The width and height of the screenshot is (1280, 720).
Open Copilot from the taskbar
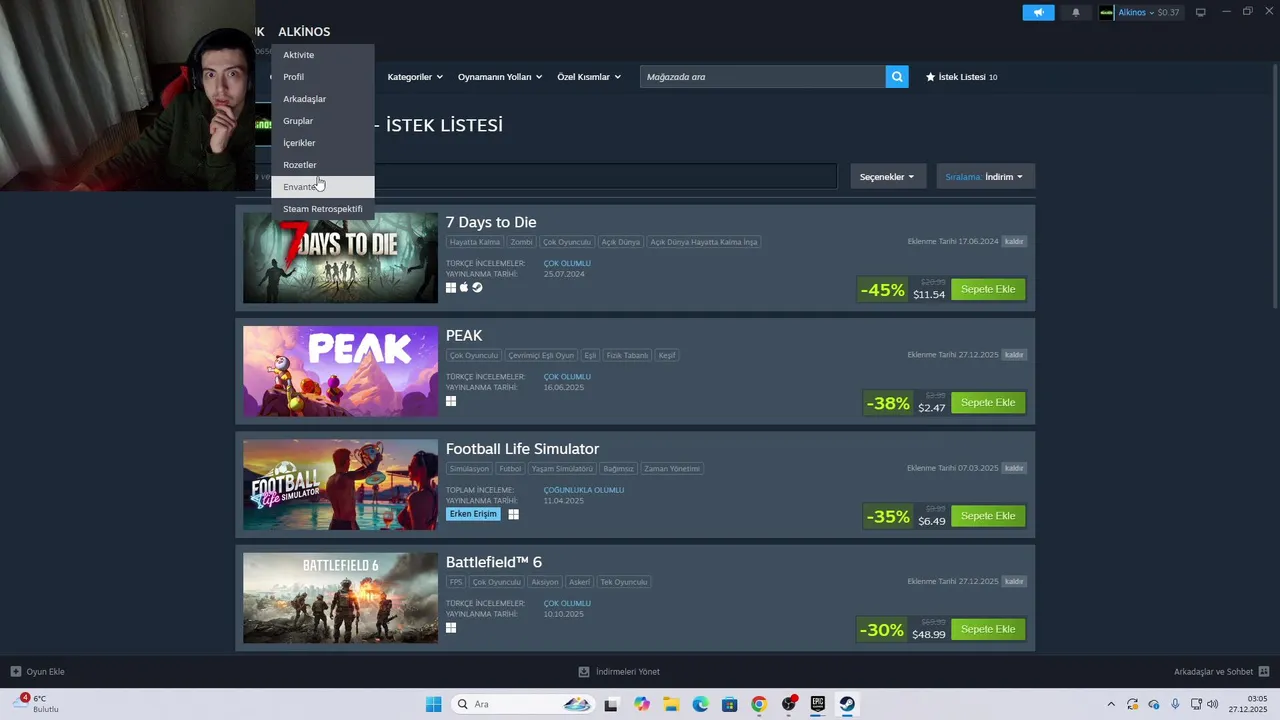coord(642,704)
